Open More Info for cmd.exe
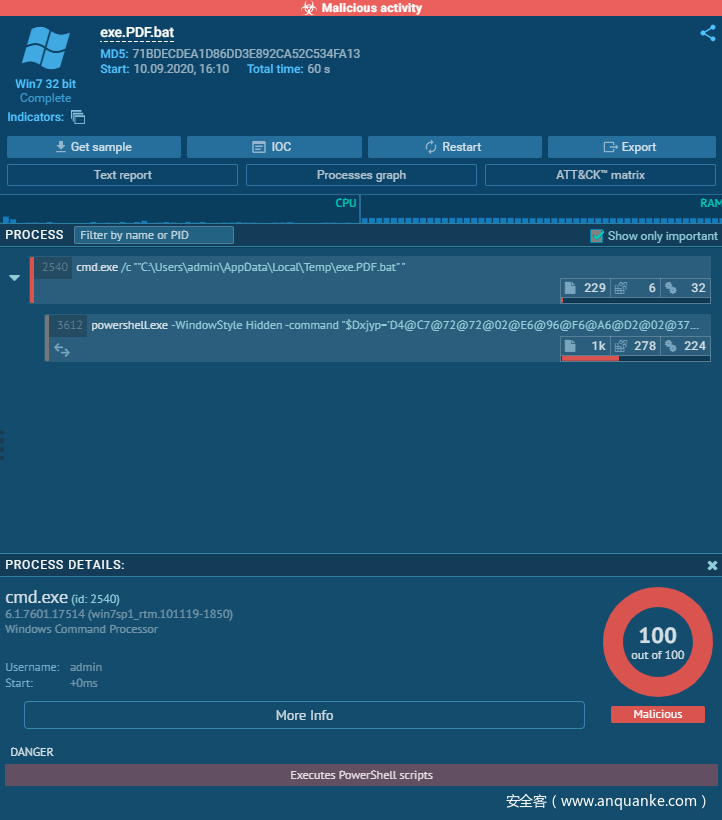722x820 pixels. (x=304, y=715)
